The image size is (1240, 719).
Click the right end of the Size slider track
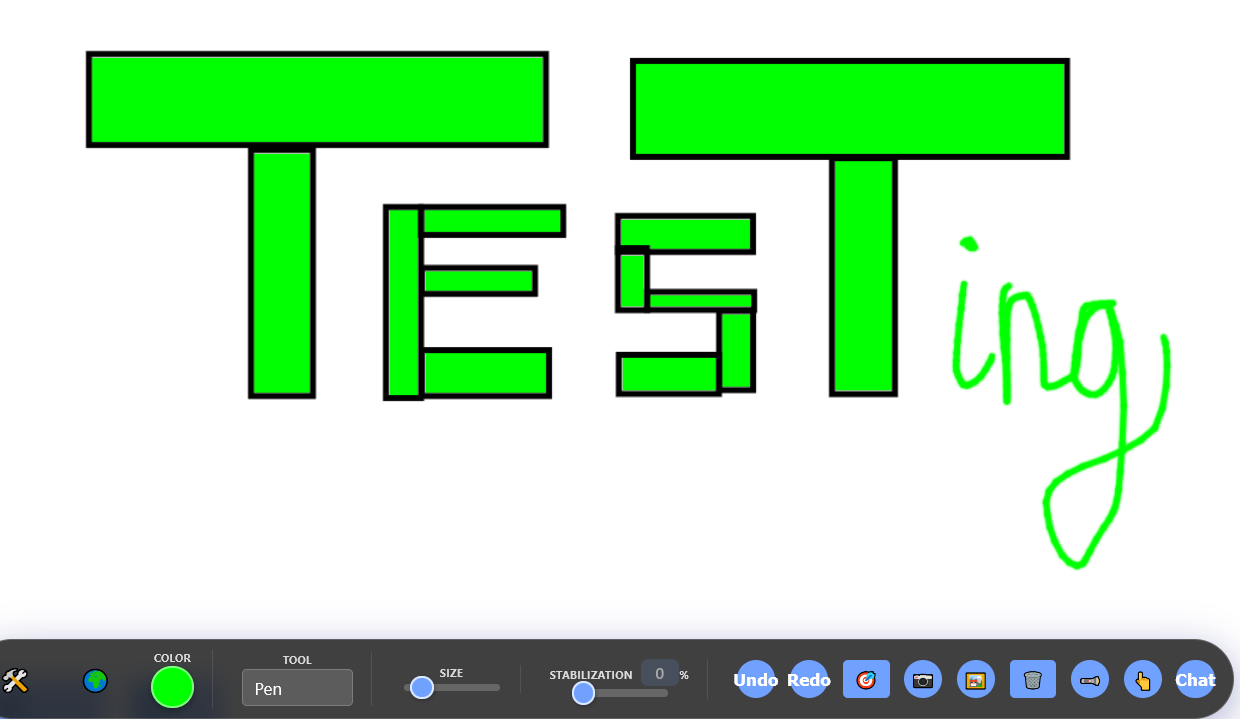pos(495,687)
